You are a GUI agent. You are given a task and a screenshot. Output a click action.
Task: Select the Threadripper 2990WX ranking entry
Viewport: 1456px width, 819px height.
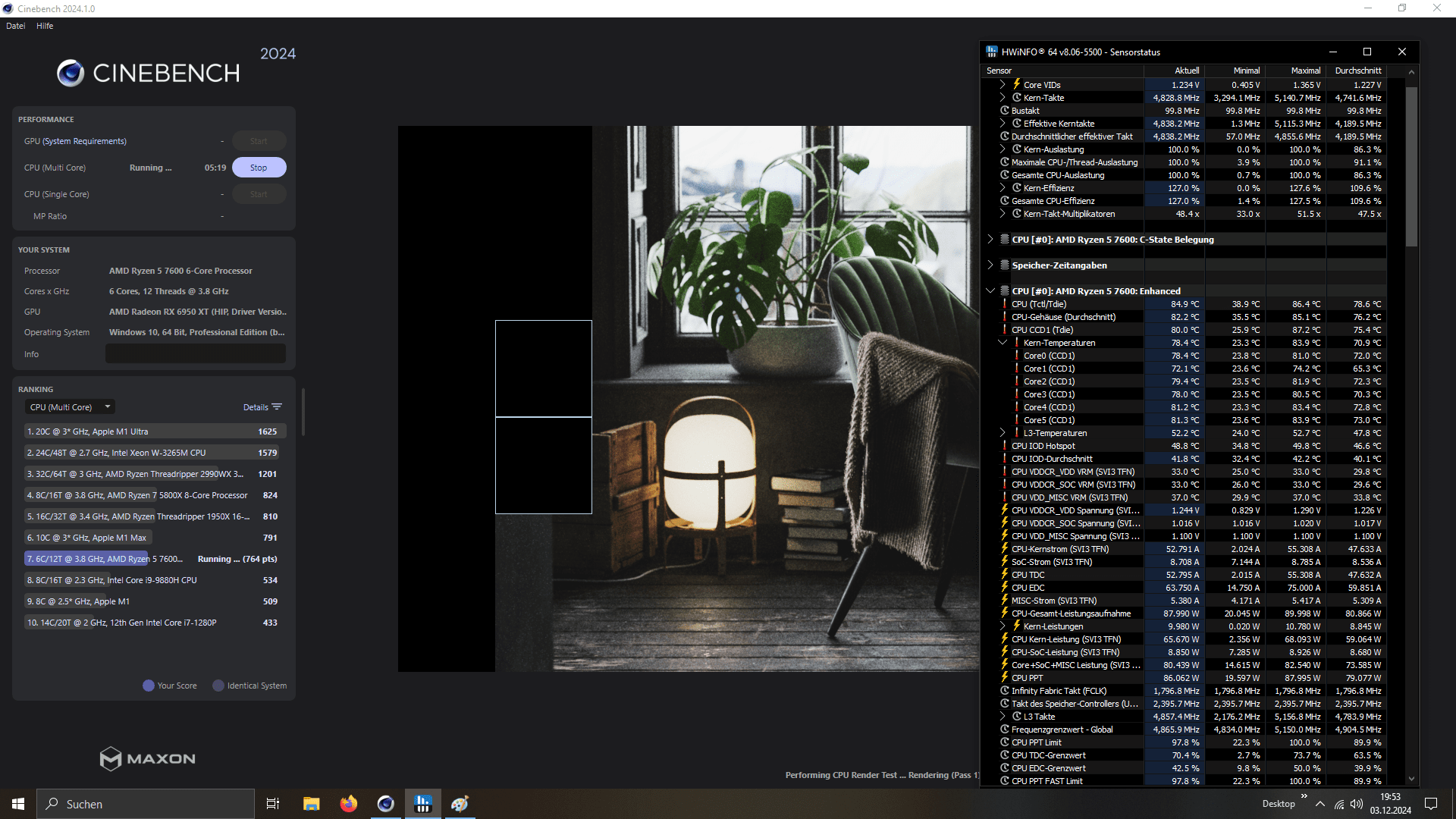click(x=155, y=474)
